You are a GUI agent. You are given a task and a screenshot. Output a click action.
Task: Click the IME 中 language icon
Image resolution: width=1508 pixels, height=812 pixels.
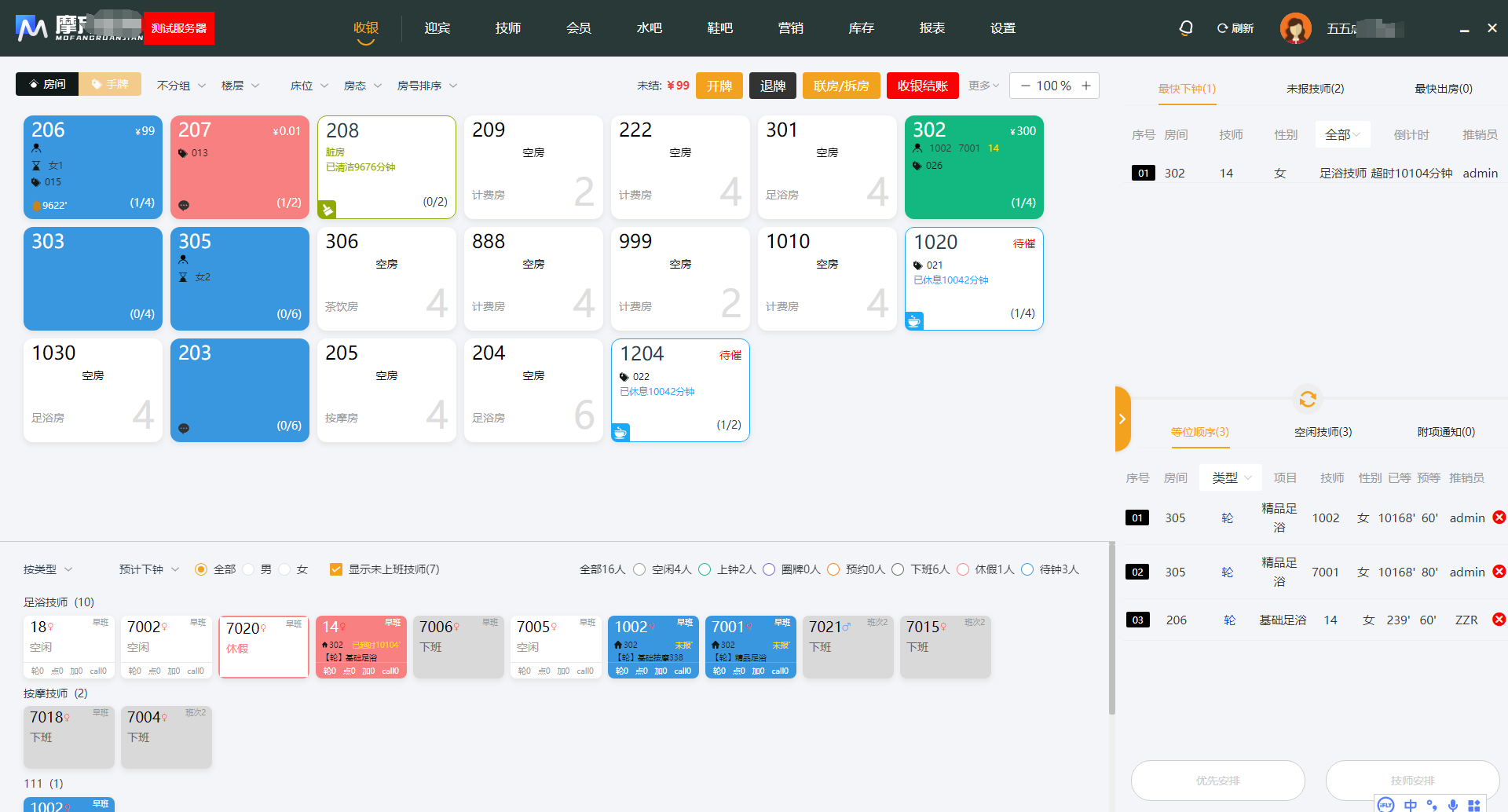pos(1411,805)
